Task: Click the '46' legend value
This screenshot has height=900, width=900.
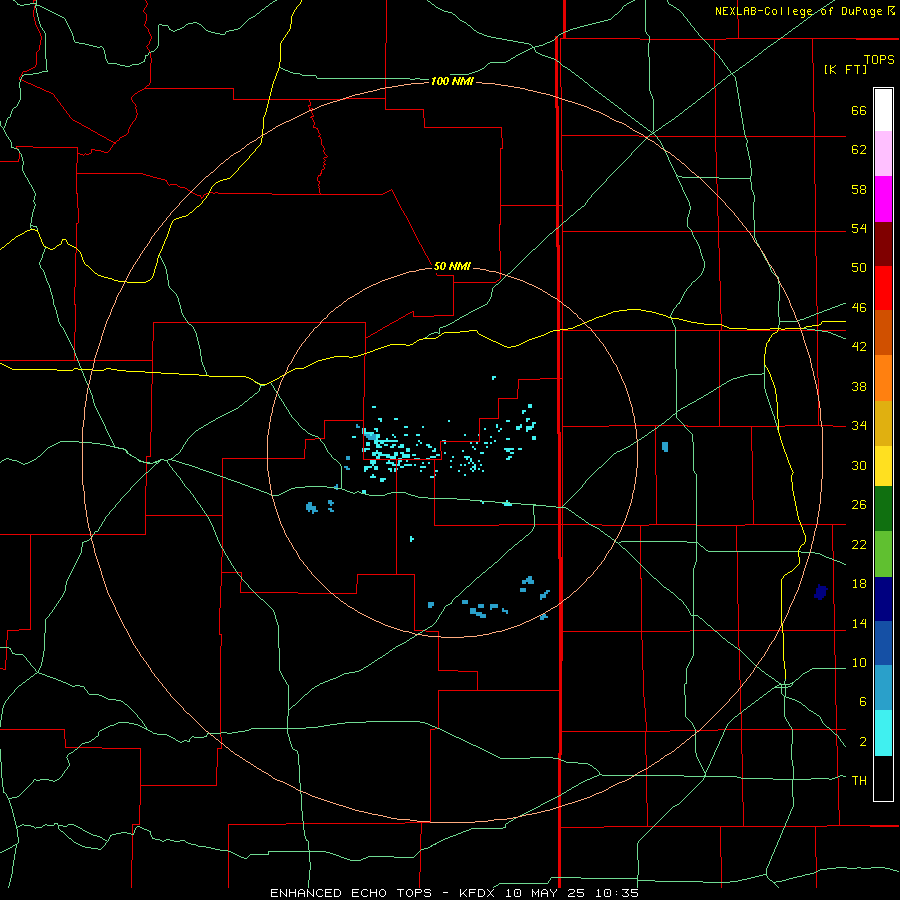Action: (859, 308)
